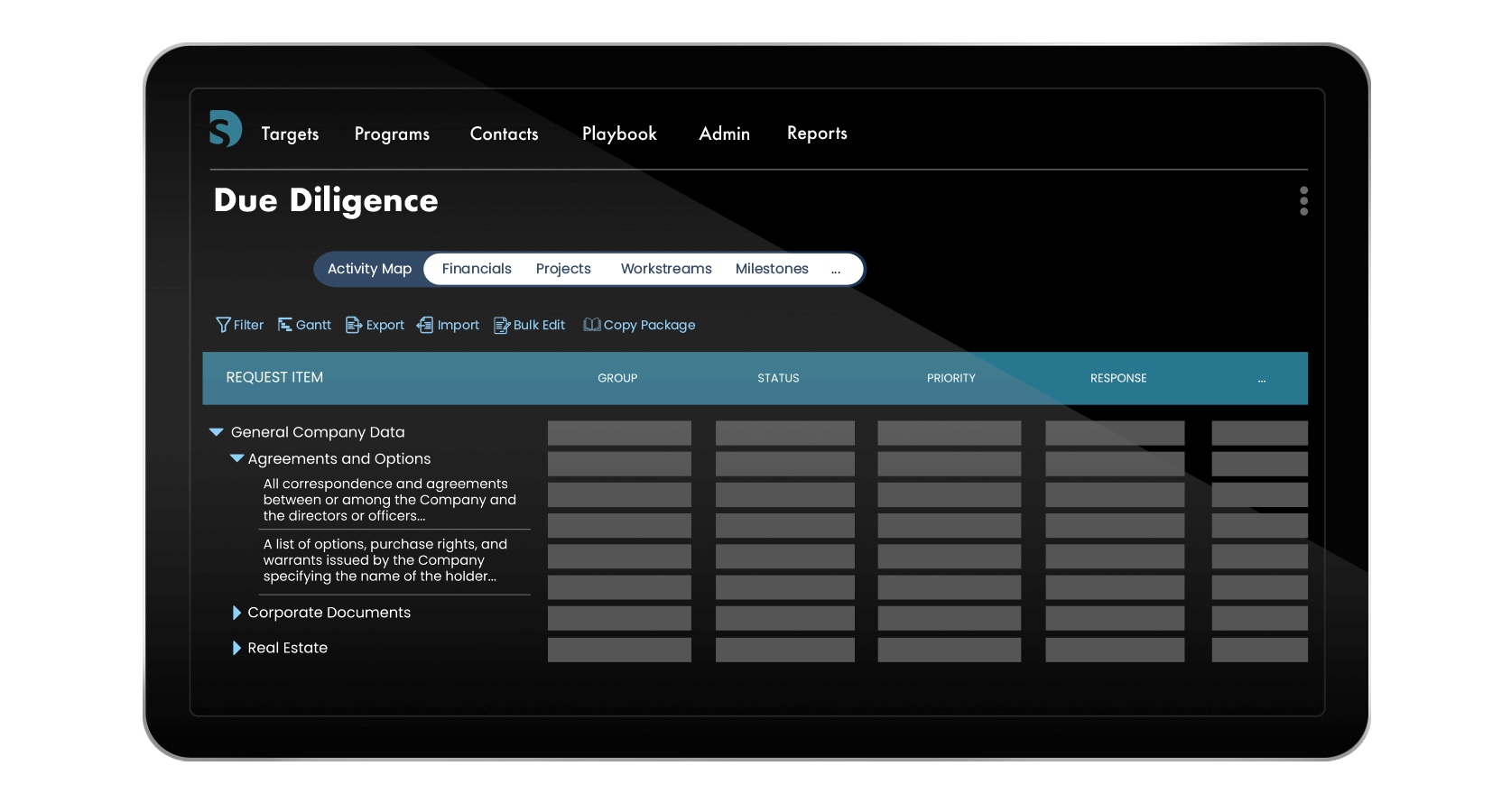The height and width of the screenshot is (812, 1511).
Task: Open the Reports menu
Action: (817, 134)
